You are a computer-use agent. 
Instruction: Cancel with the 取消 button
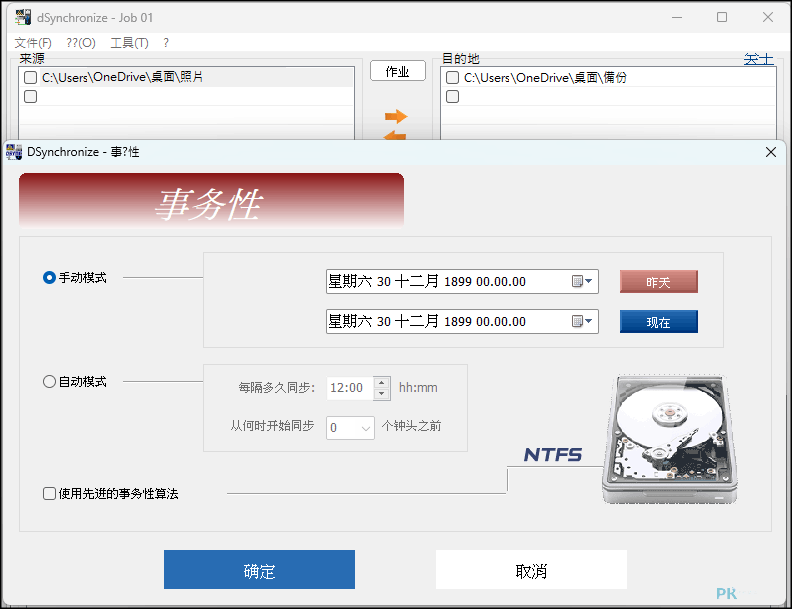(x=531, y=570)
